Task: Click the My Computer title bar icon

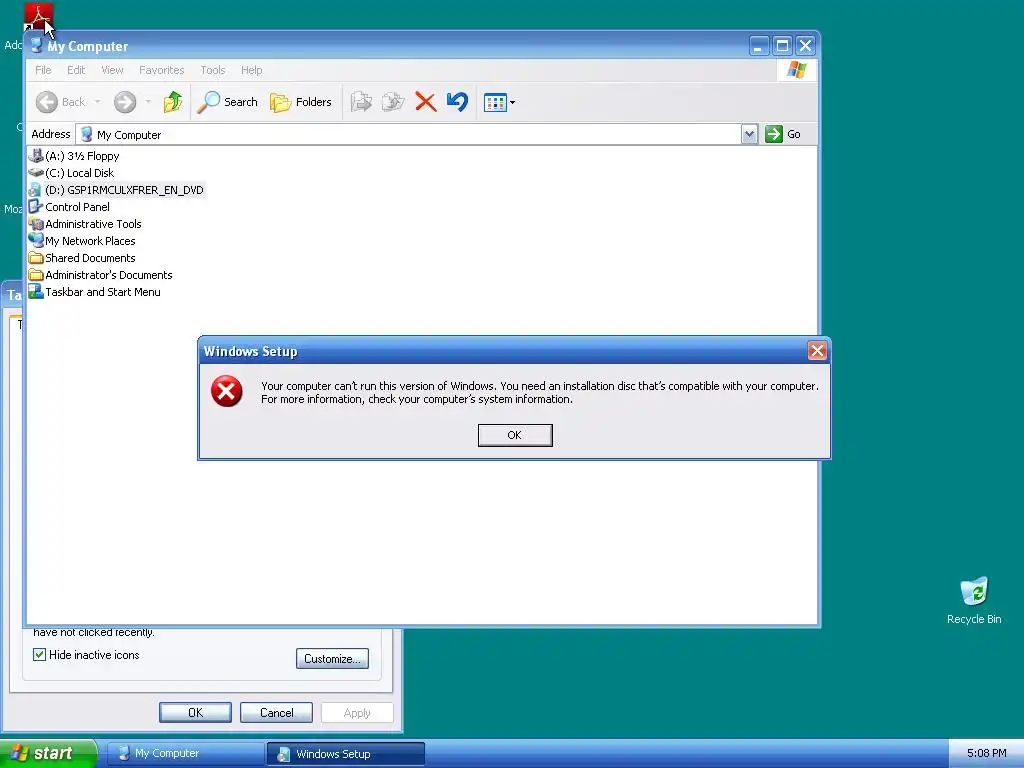Action: click(x=37, y=45)
